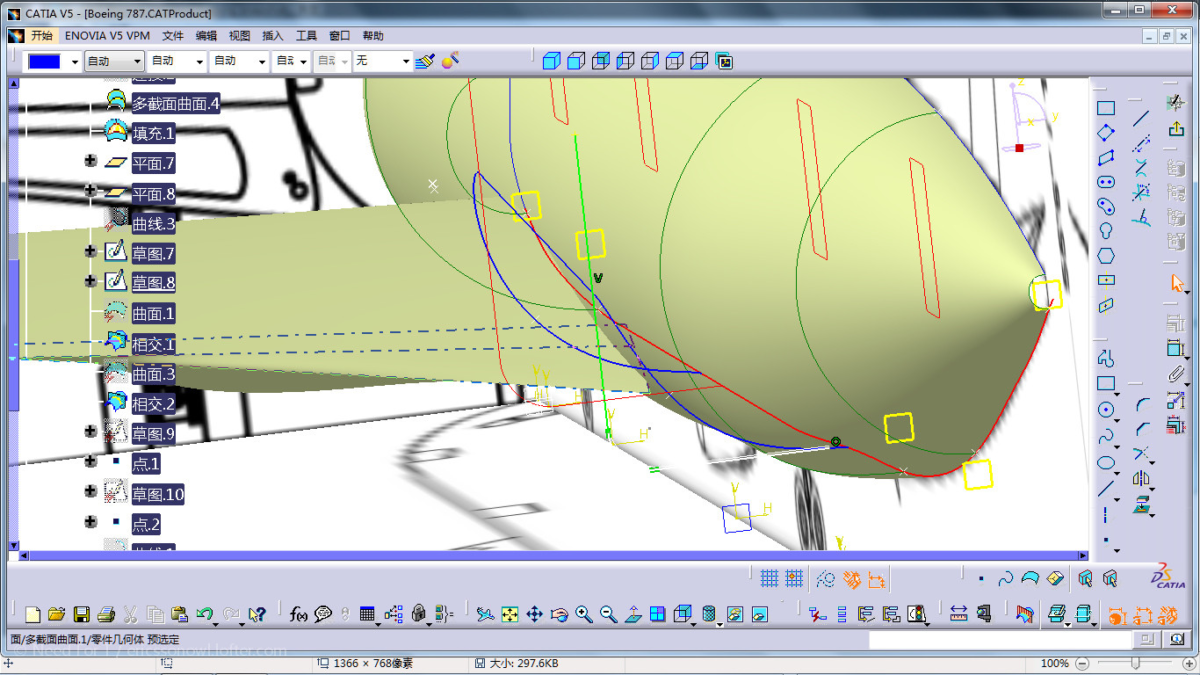Expand the 草图.8 tree node
The height and width of the screenshot is (675, 1200).
pos(91,282)
